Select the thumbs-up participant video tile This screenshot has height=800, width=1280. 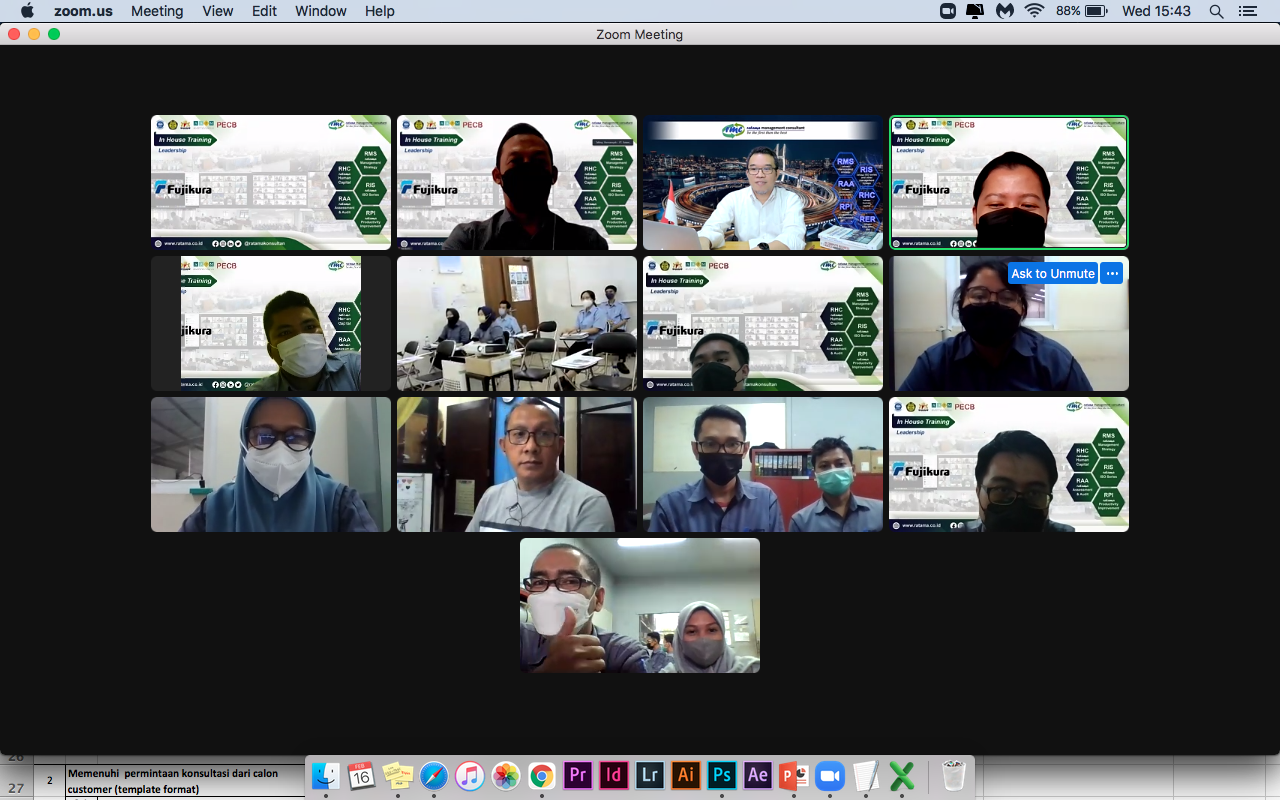640,605
